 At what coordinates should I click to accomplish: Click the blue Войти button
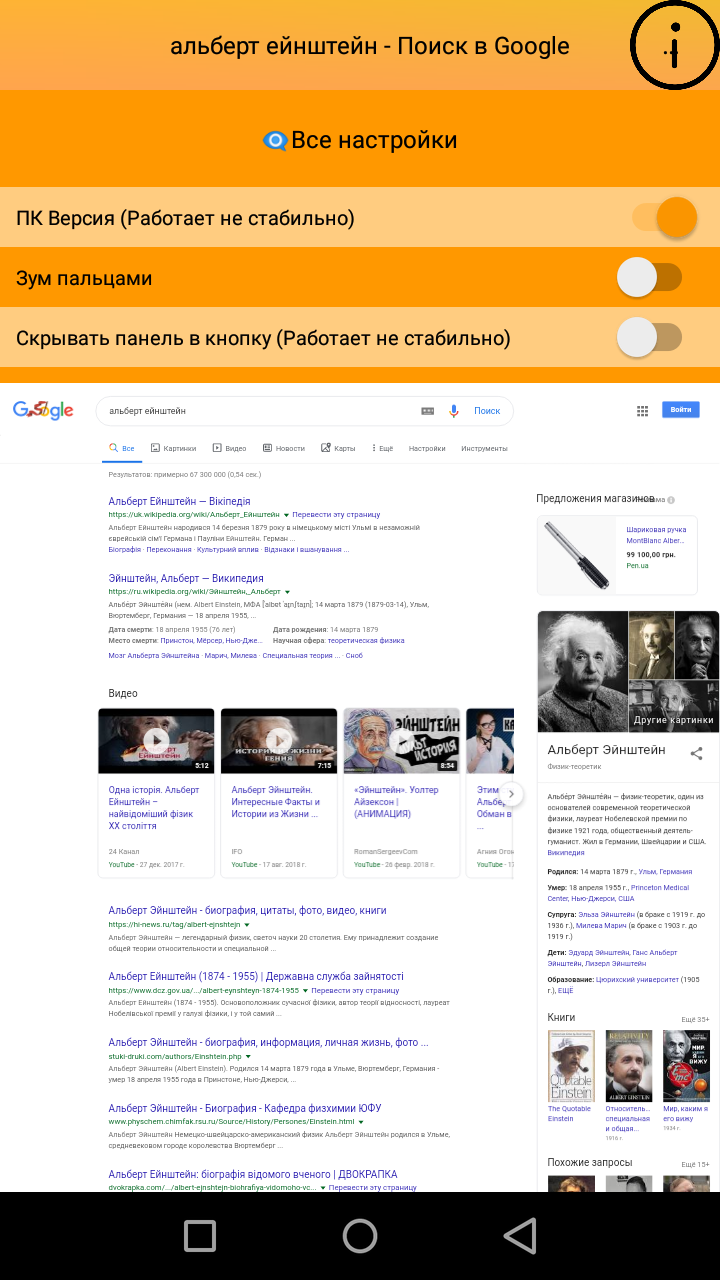(x=681, y=410)
